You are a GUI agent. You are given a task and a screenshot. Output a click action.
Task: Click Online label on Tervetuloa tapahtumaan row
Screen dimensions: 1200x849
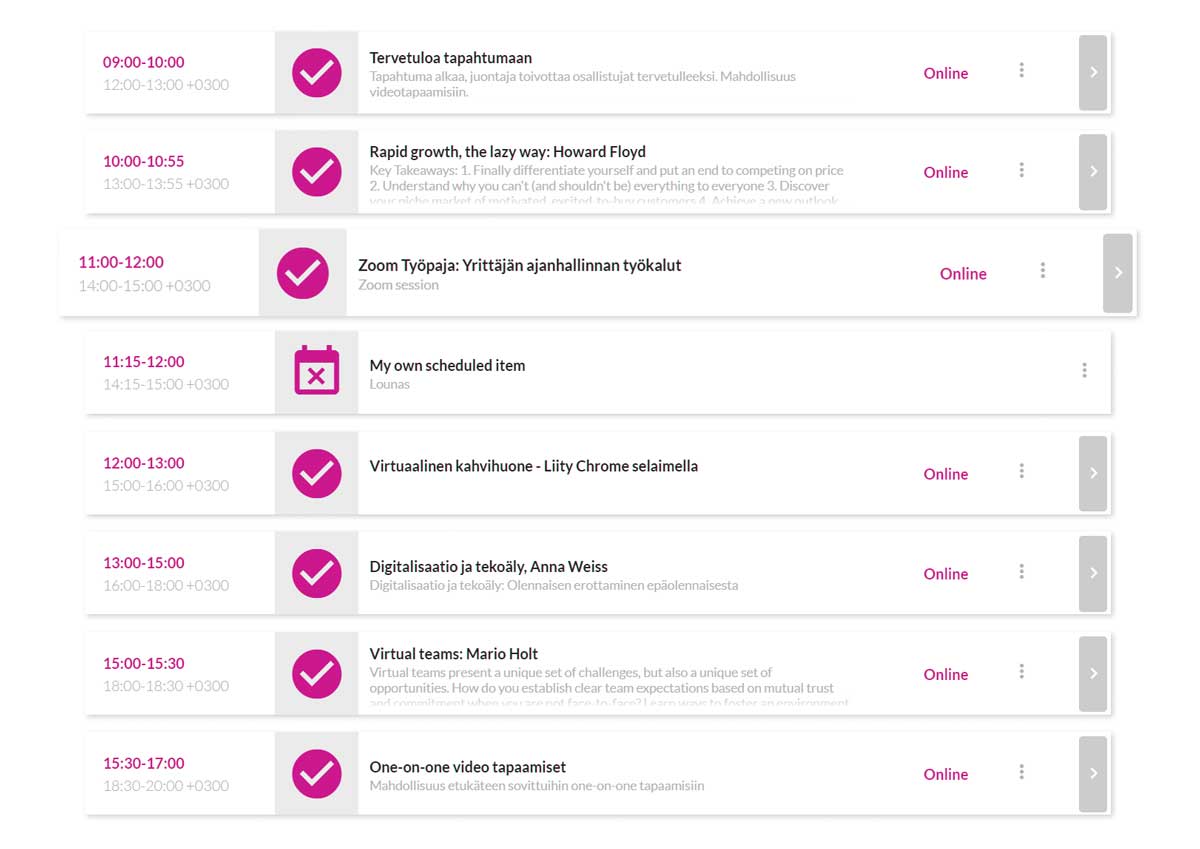pyautogui.click(x=946, y=73)
